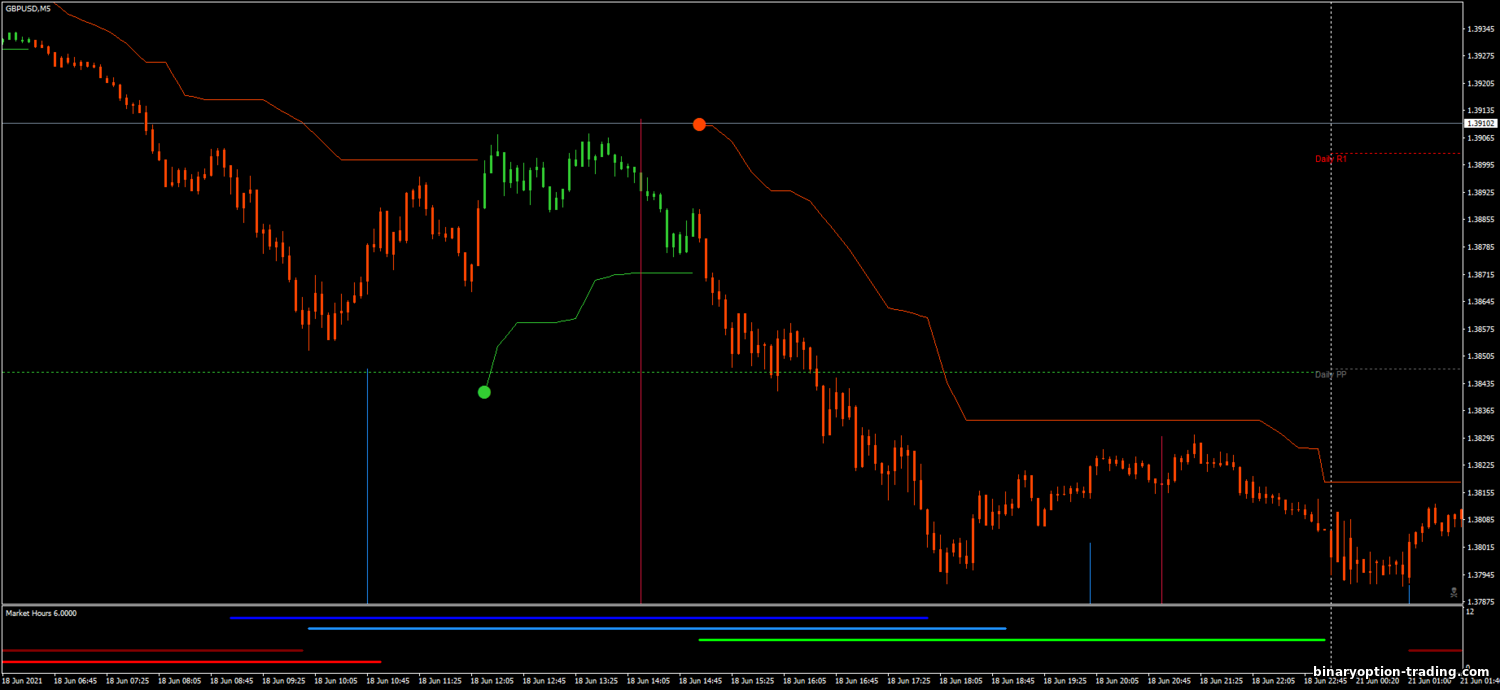Click time axis label 18 Jun 12:05

pyautogui.click(x=493, y=681)
